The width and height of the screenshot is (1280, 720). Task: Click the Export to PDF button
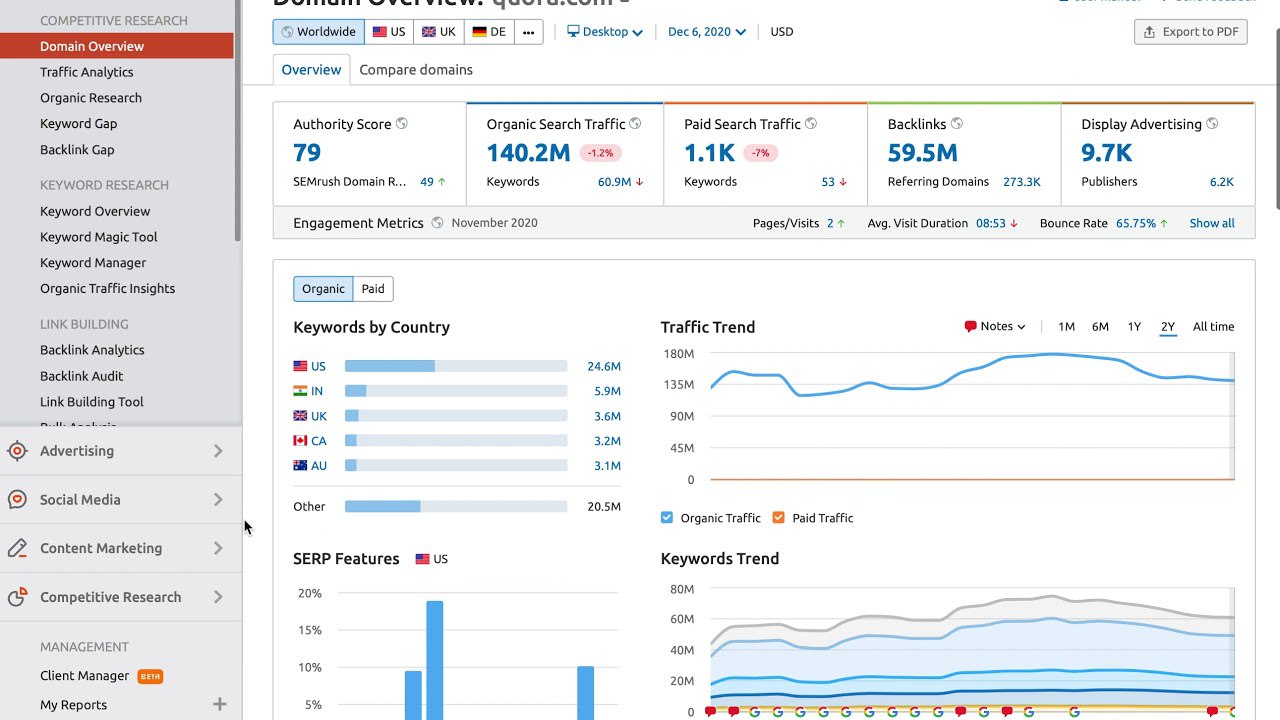point(1191,32)
